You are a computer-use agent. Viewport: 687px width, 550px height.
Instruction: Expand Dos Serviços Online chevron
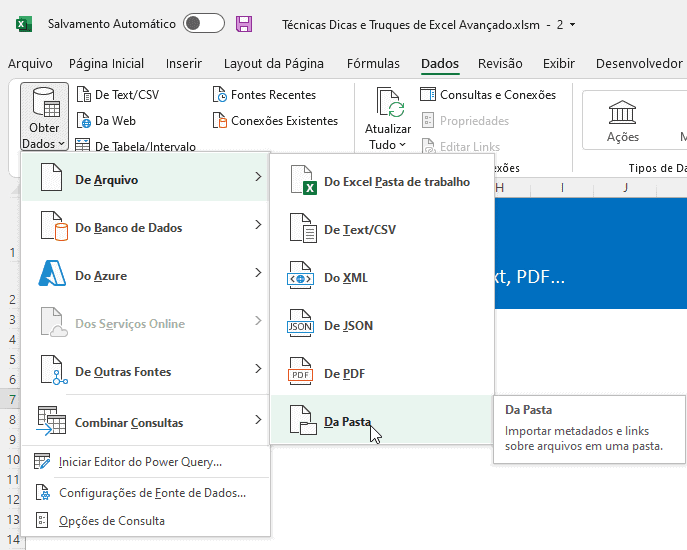pyautogui.click(x=258, y=321)
